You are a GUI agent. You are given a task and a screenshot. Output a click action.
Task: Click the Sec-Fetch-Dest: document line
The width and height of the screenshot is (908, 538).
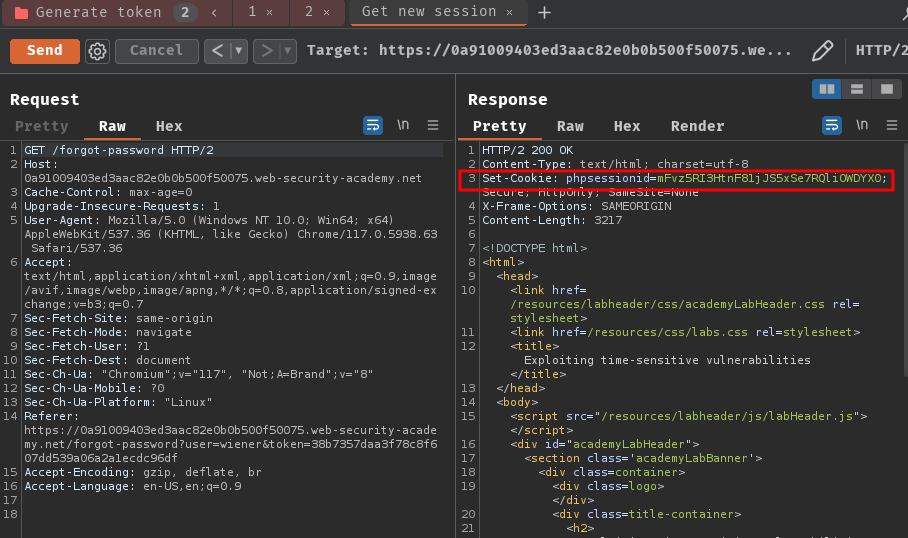[x=107, y=360]
